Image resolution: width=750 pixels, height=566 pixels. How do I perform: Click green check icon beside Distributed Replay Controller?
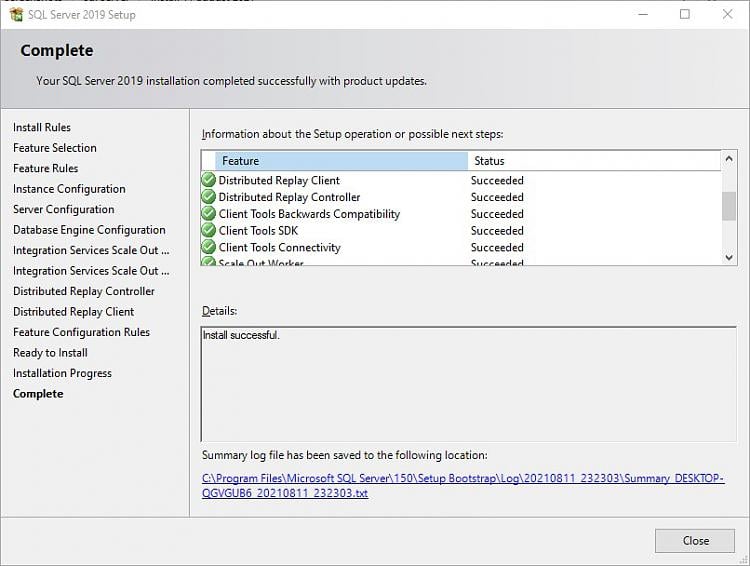pos(209,197)
